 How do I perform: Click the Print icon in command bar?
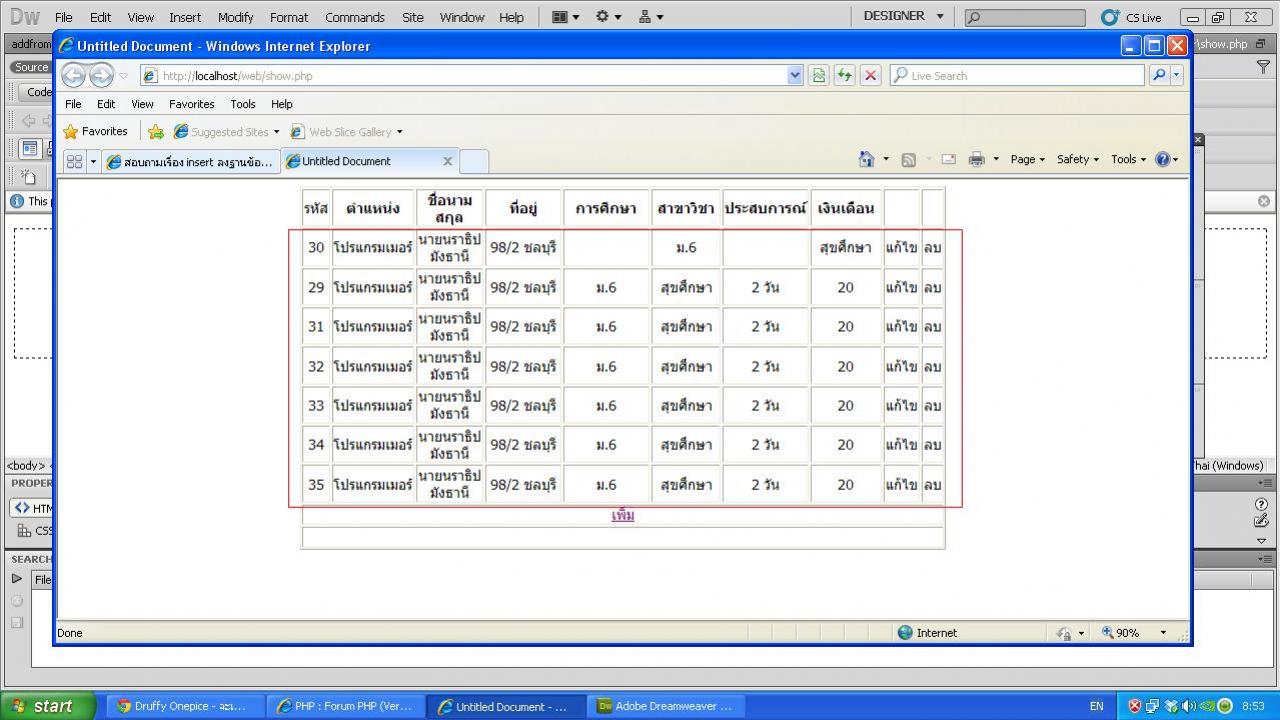976,160
